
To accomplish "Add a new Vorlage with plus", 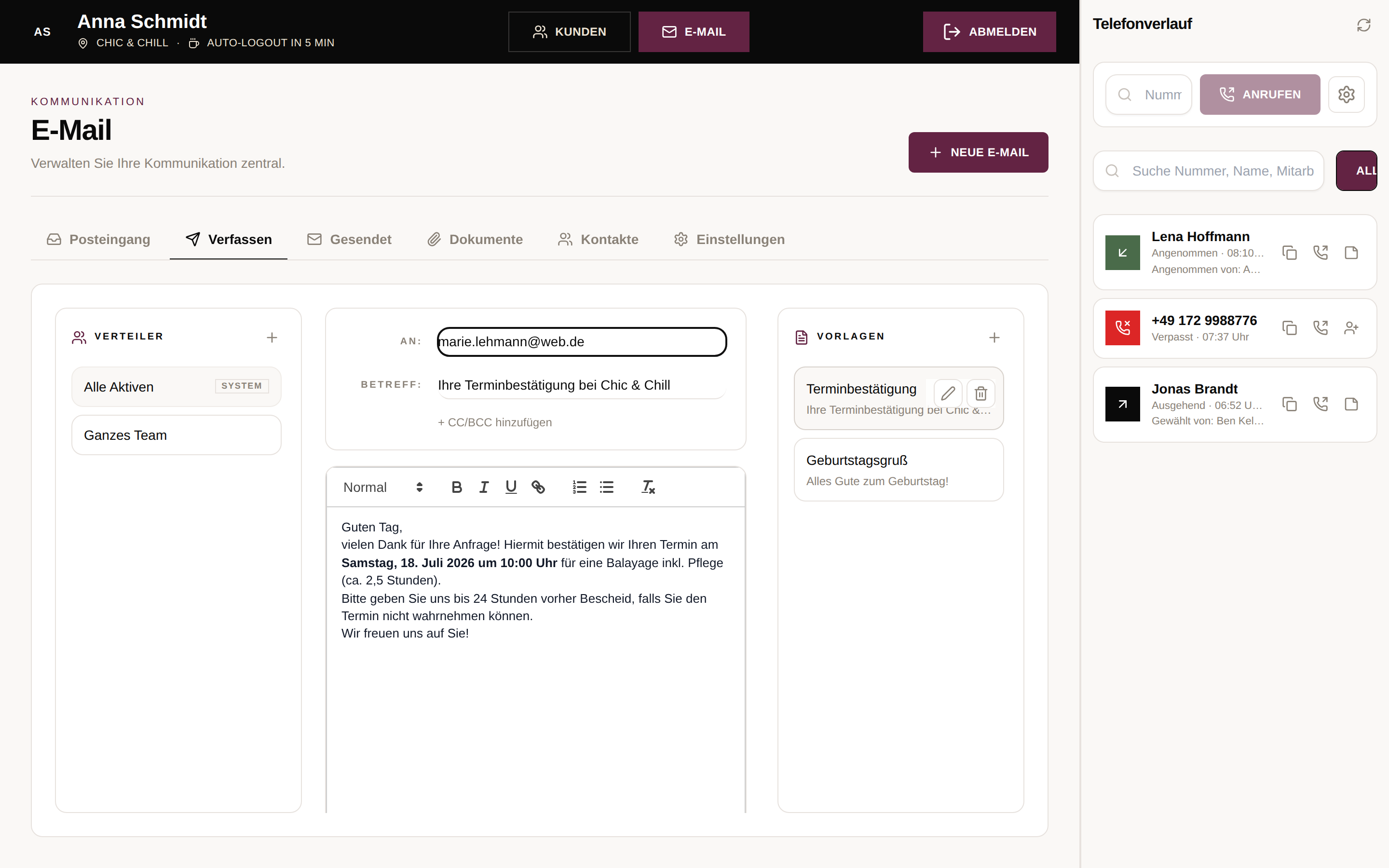I will (x=994, y=337).
